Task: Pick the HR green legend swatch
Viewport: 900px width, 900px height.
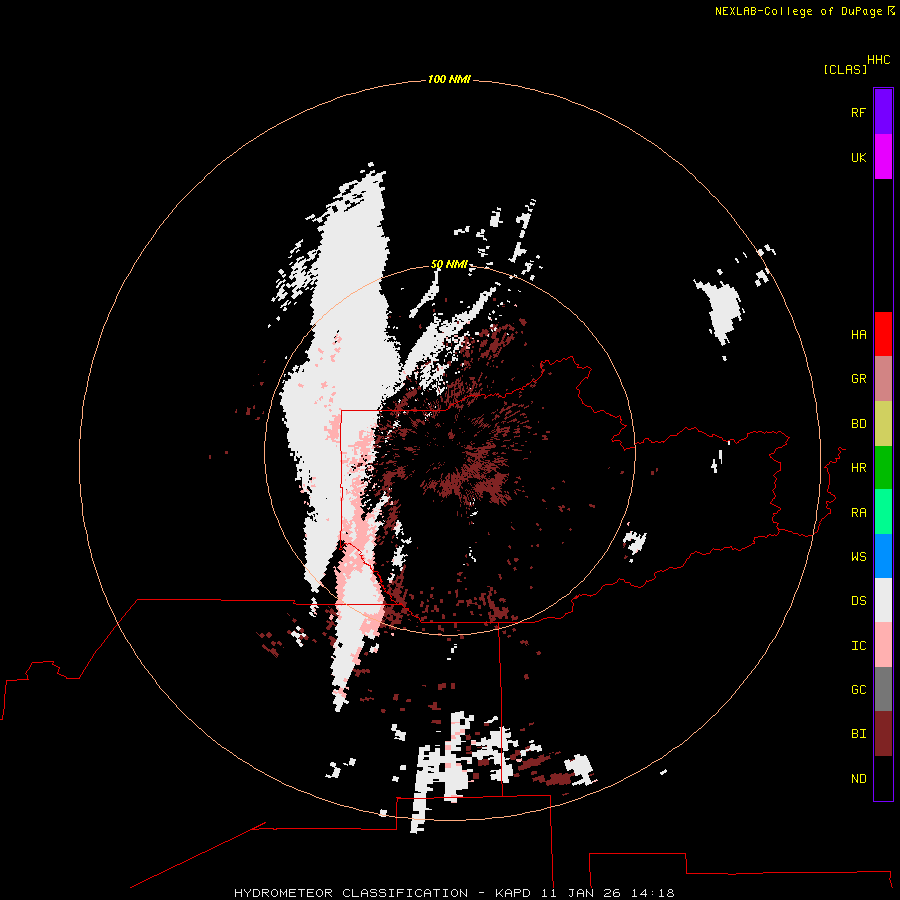Action: click(883, 468)
